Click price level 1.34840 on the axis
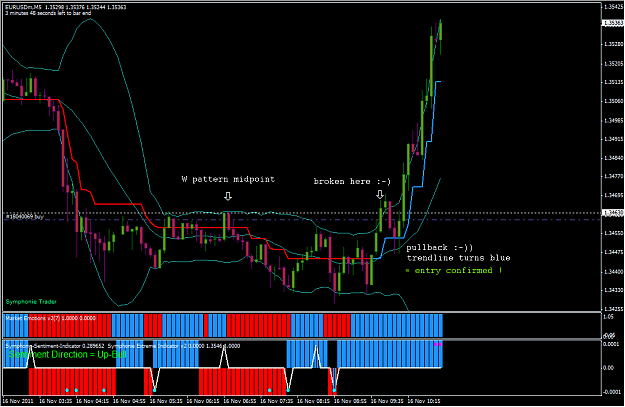The width and height of the screenshot is (625, 407). coord(613,158)
